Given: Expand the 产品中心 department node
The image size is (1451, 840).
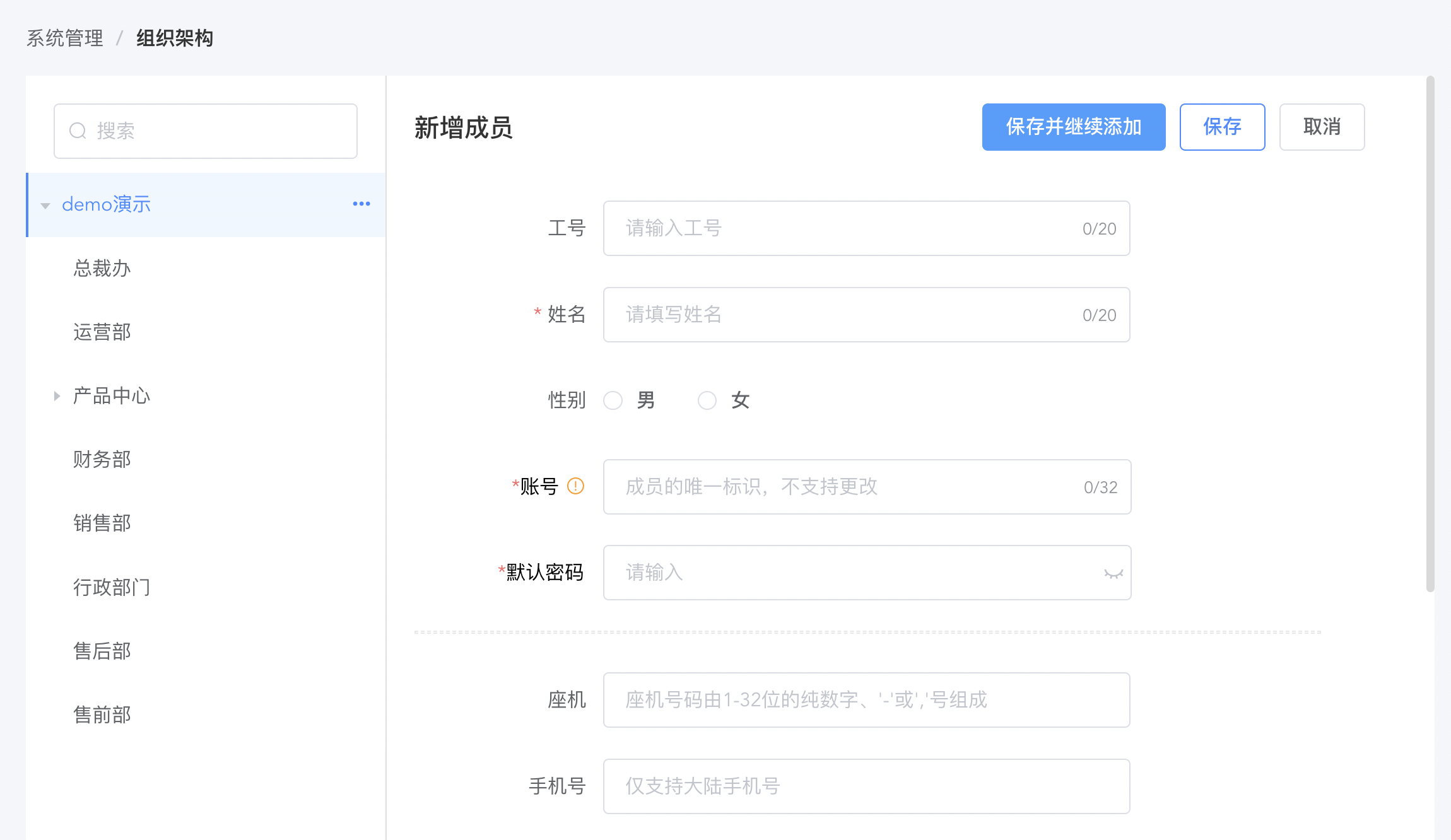Looking at the screenshot, I should click(57, 396).
